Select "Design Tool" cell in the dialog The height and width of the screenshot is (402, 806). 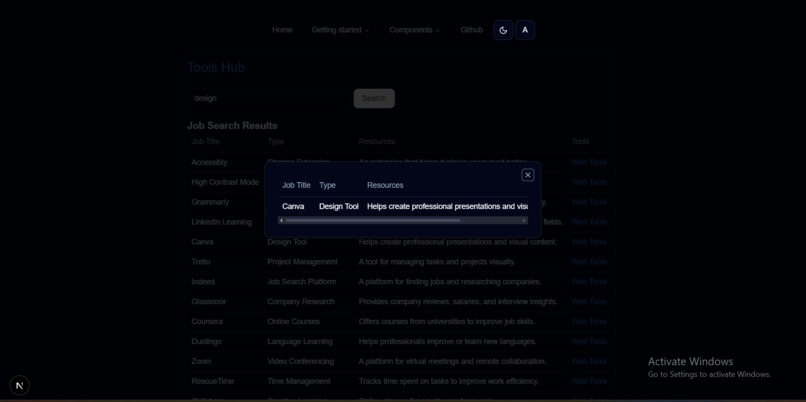(339, 206)
